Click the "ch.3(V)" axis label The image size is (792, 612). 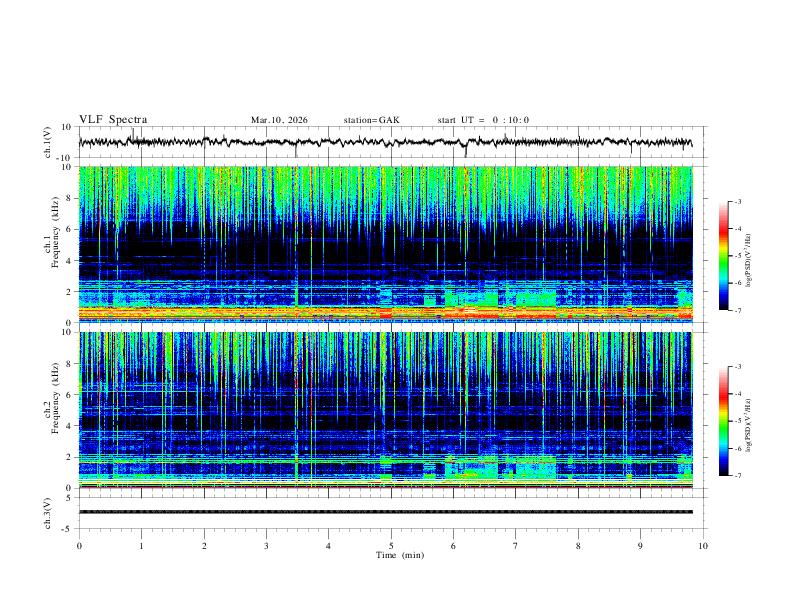47,513
